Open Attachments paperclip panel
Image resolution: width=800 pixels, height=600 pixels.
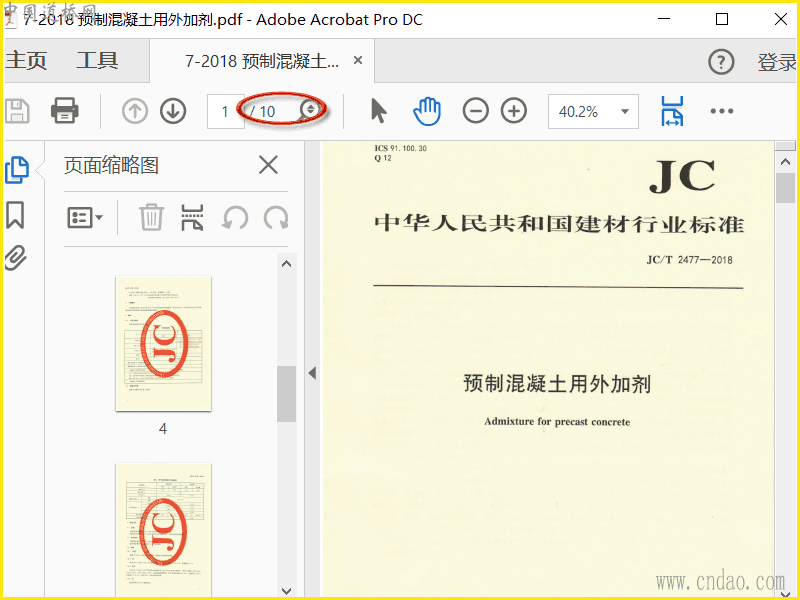[x=15, y=258]
